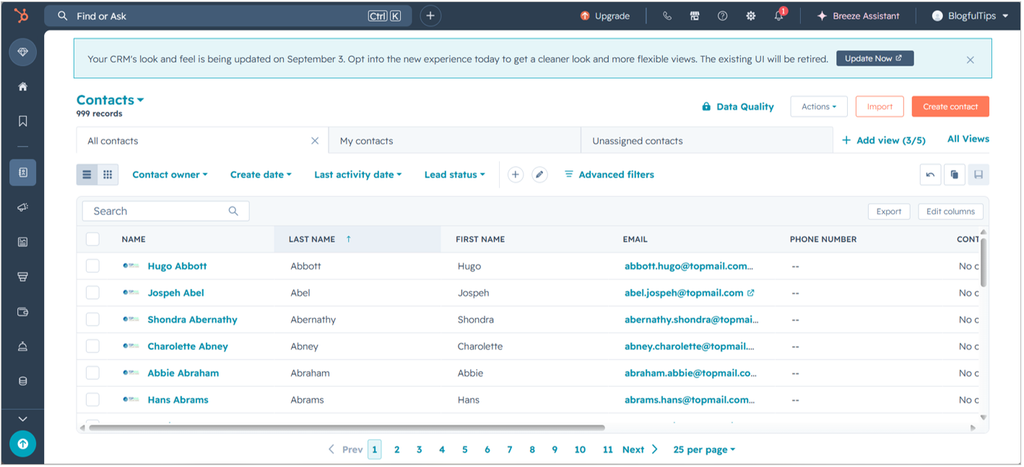Open notifications bell with red badge
This screenshot has height=467, width=1024.
pyautogui.click(x=779, y=16)
